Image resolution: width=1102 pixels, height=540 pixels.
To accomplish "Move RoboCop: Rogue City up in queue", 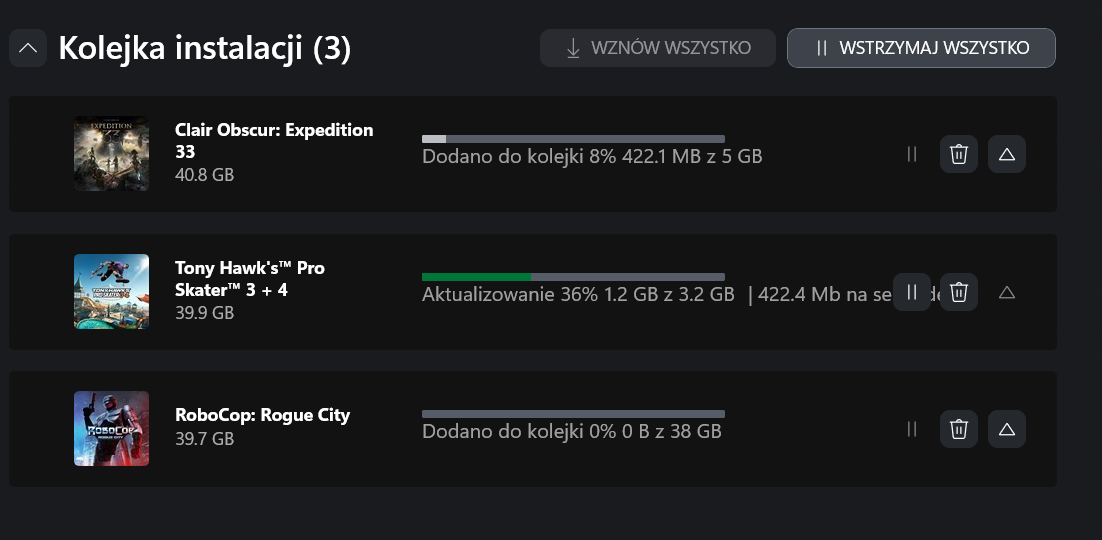I will (x=1007, y=429).
